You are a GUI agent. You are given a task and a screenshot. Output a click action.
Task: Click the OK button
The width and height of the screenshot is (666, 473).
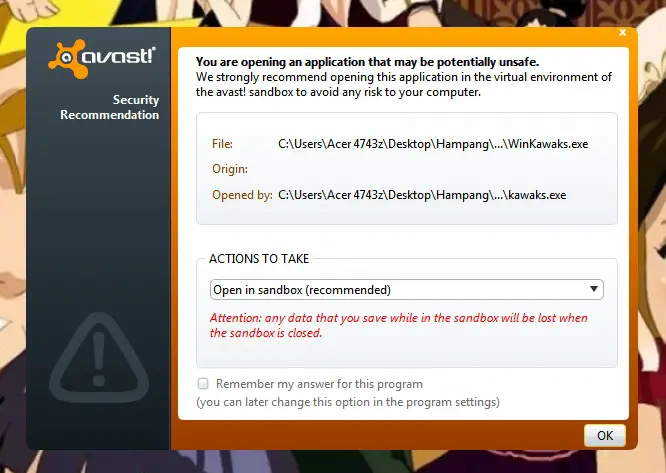click(605, 436)
